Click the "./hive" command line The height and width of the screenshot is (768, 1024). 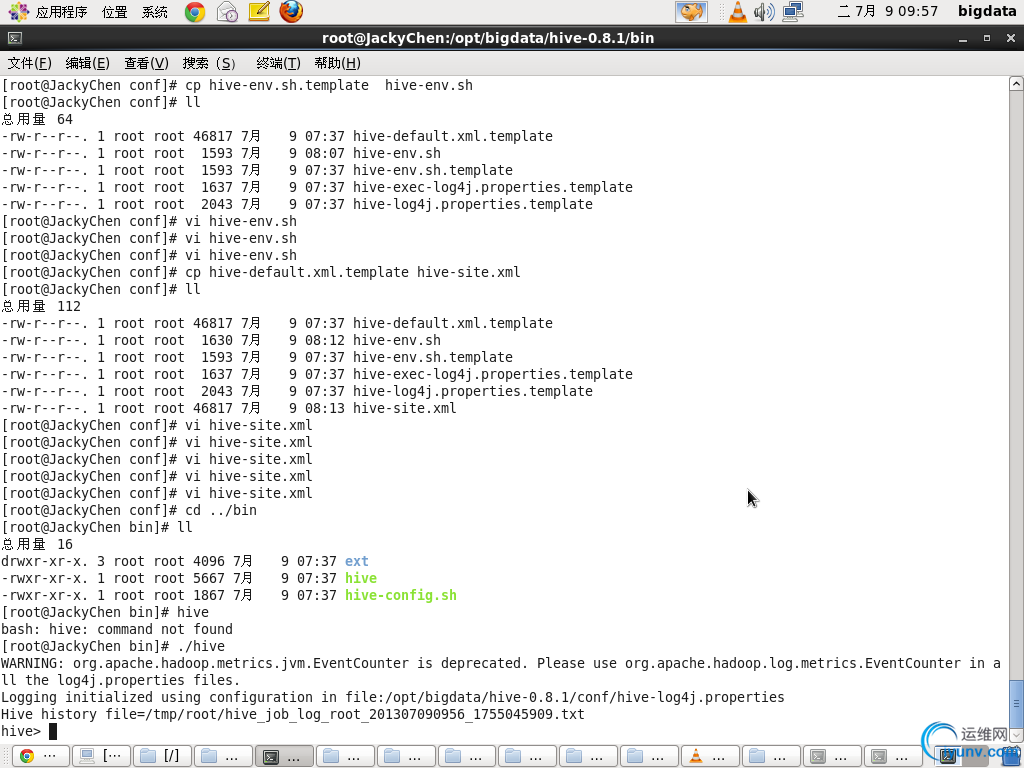pos(201,647)
